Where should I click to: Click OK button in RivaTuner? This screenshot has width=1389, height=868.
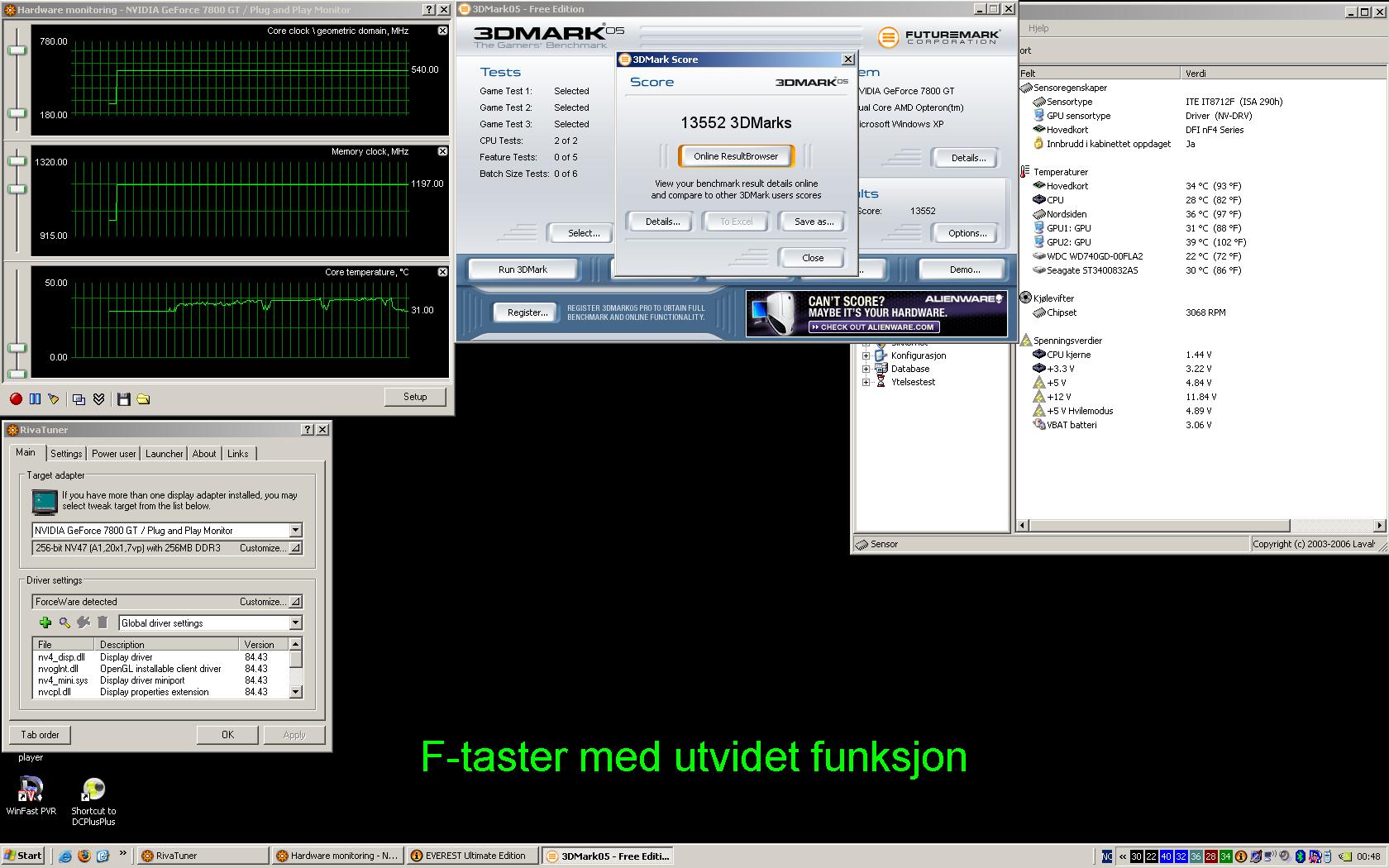point(227,735)
